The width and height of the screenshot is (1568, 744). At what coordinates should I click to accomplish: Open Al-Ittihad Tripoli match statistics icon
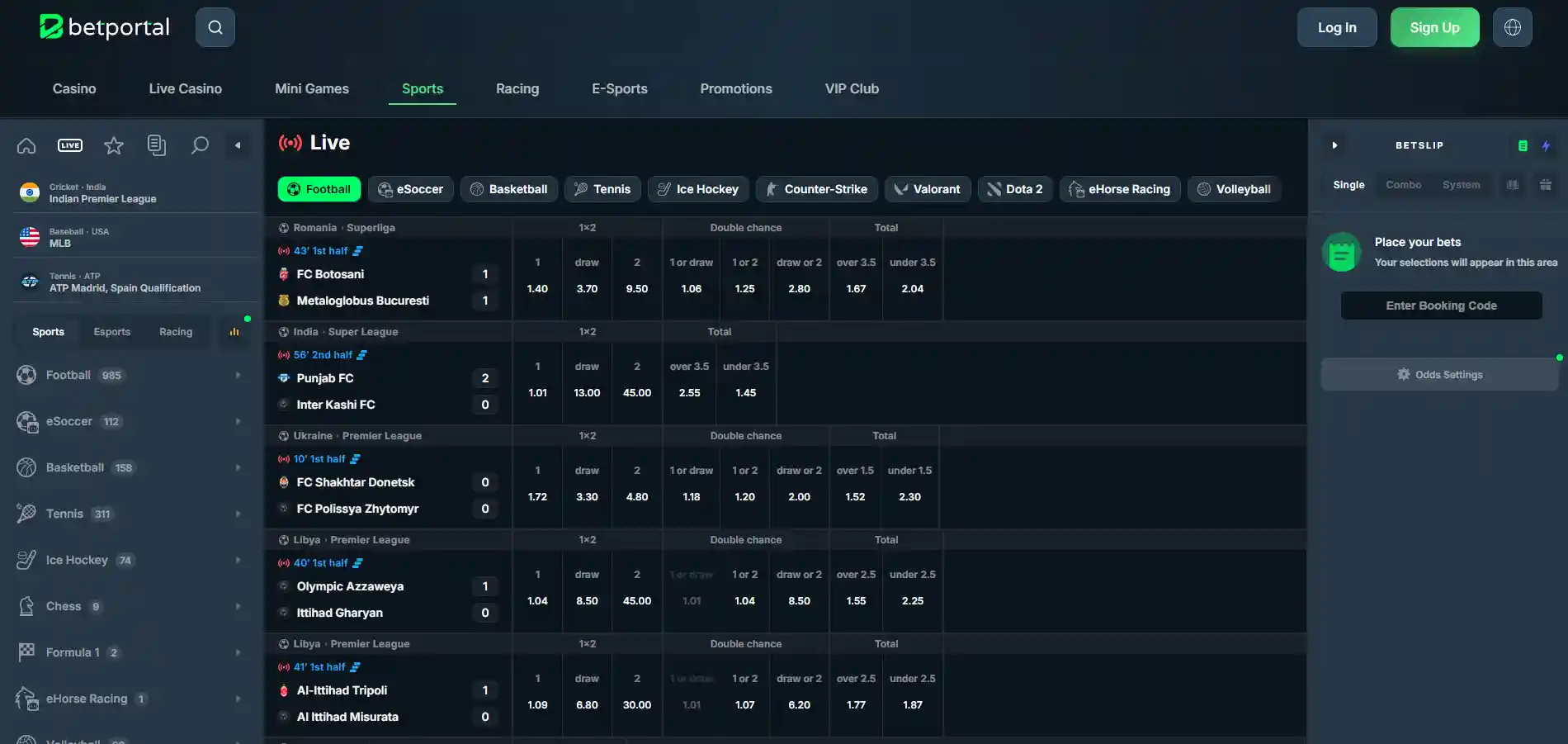point(356,667)
